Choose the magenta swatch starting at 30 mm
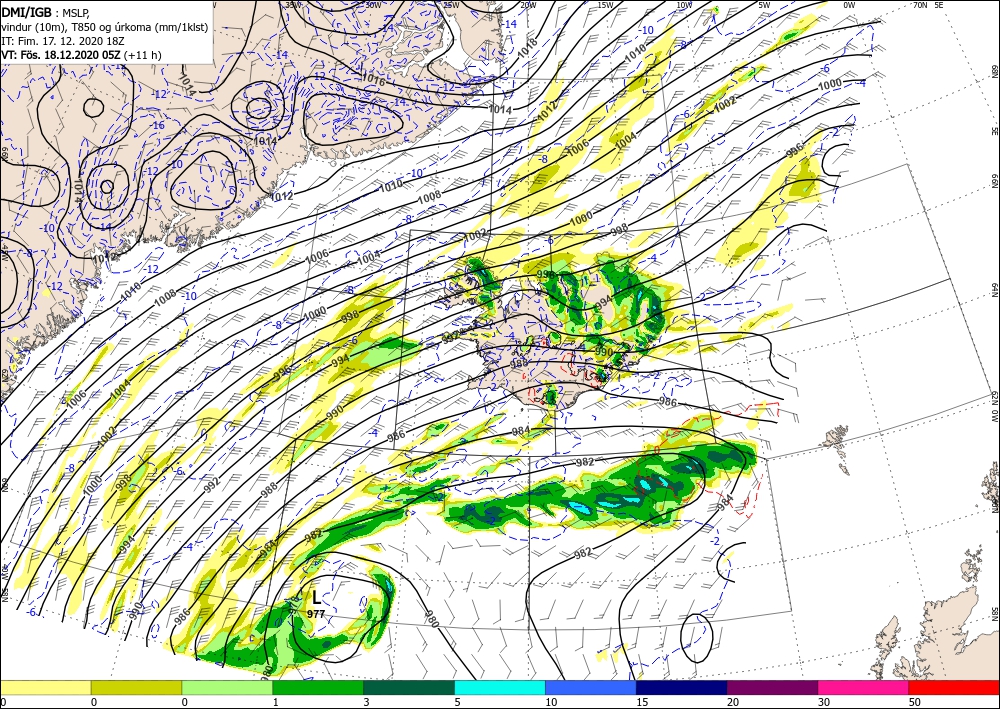Screen dimensions: 1000x709 coord(864,687)
